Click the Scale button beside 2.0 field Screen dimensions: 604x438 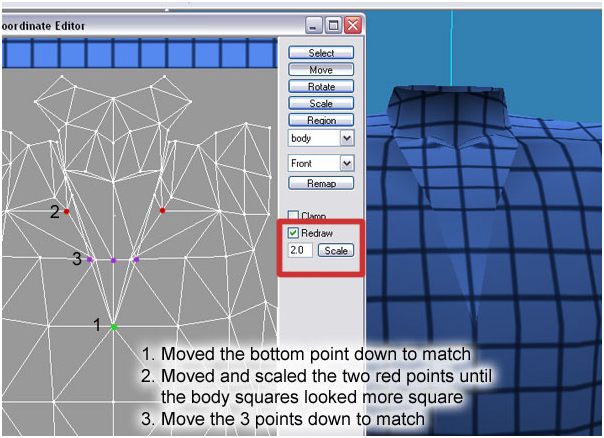click(336, 250)
